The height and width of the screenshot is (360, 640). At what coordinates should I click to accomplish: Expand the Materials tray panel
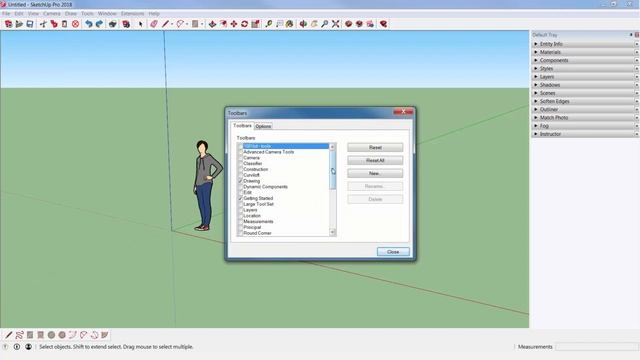585,52
